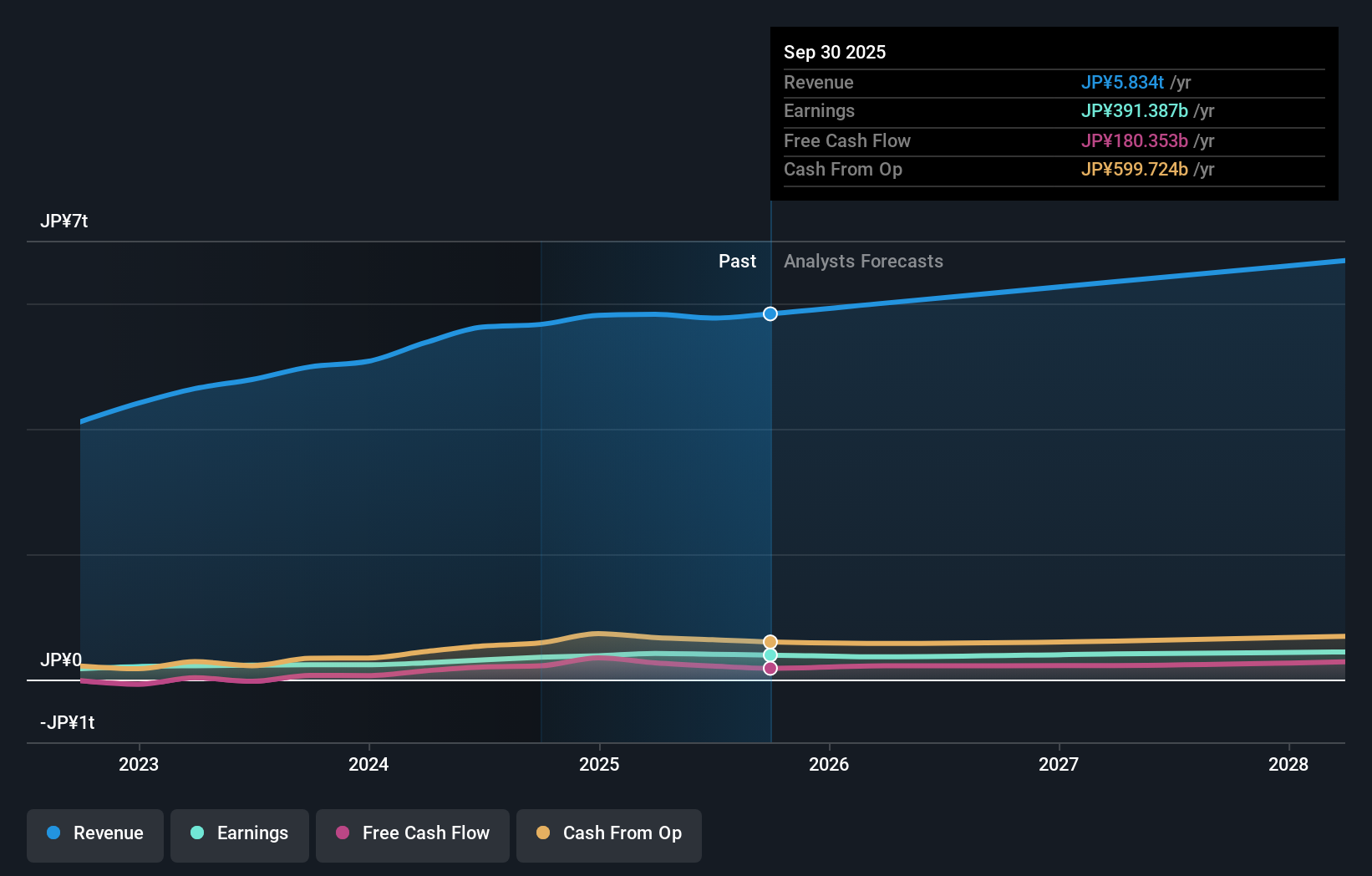Click the Revenue value JP¥5.834t in the tooltip

pos(1123,83)
